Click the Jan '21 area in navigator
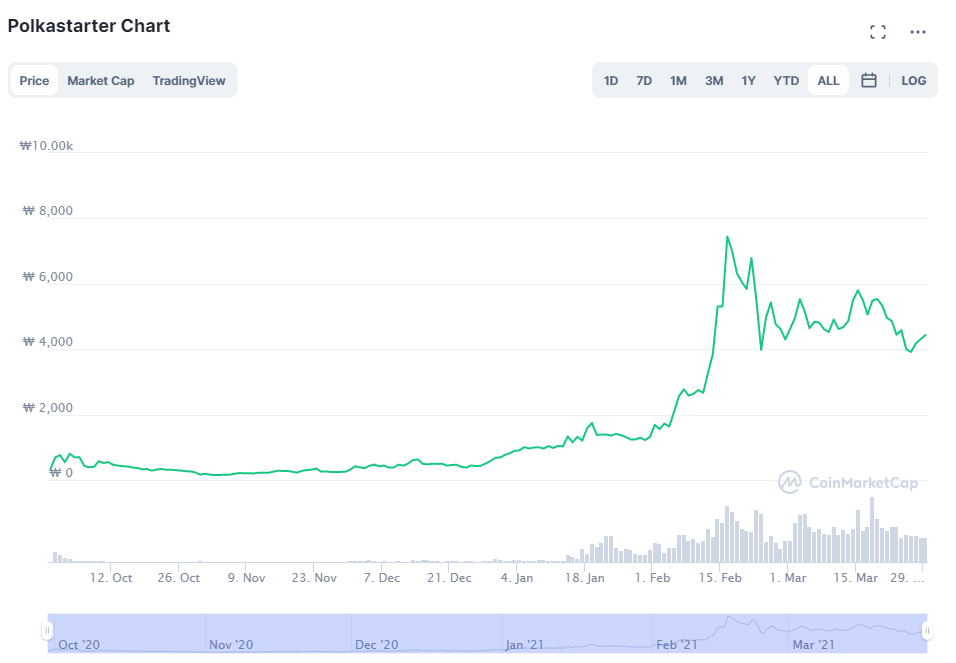The height and width of the screenshot is (663, 956). tap(524, 644)
